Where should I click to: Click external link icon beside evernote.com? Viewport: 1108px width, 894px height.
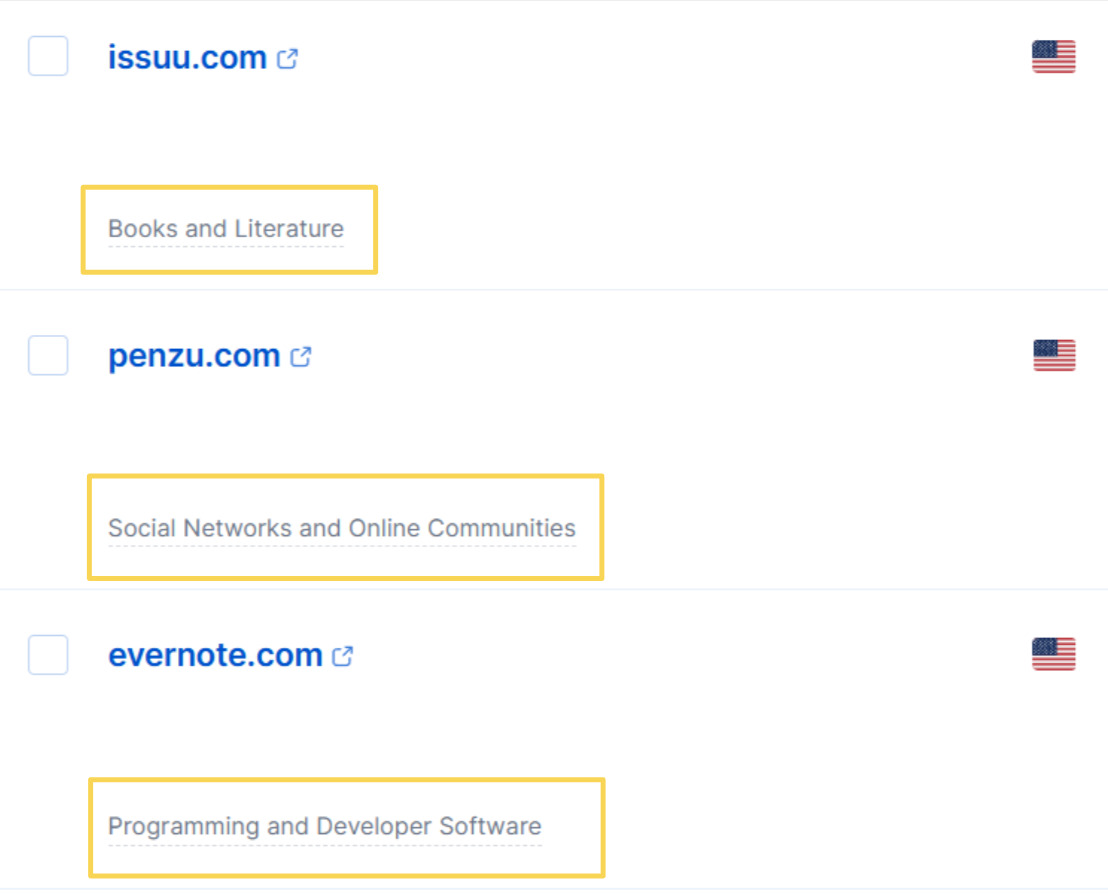tap(343, 657)
